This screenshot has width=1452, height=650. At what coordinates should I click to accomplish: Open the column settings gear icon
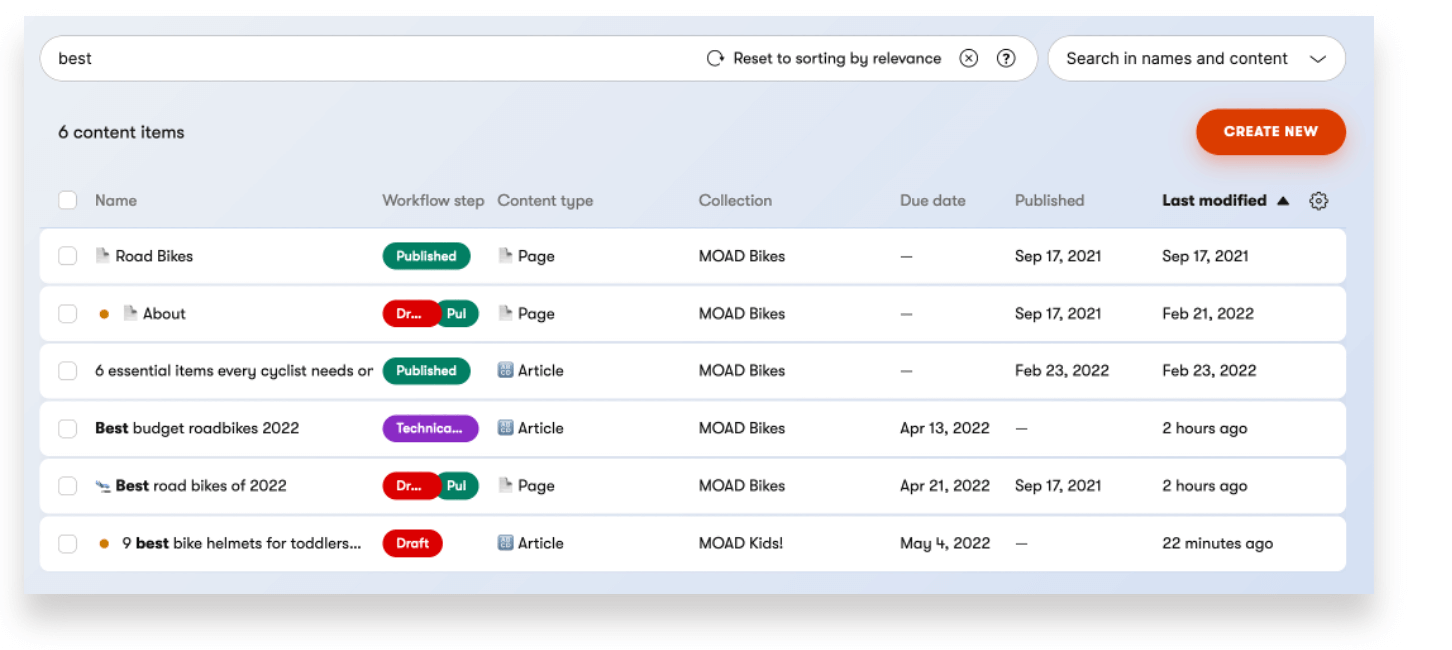[1318, 201]
